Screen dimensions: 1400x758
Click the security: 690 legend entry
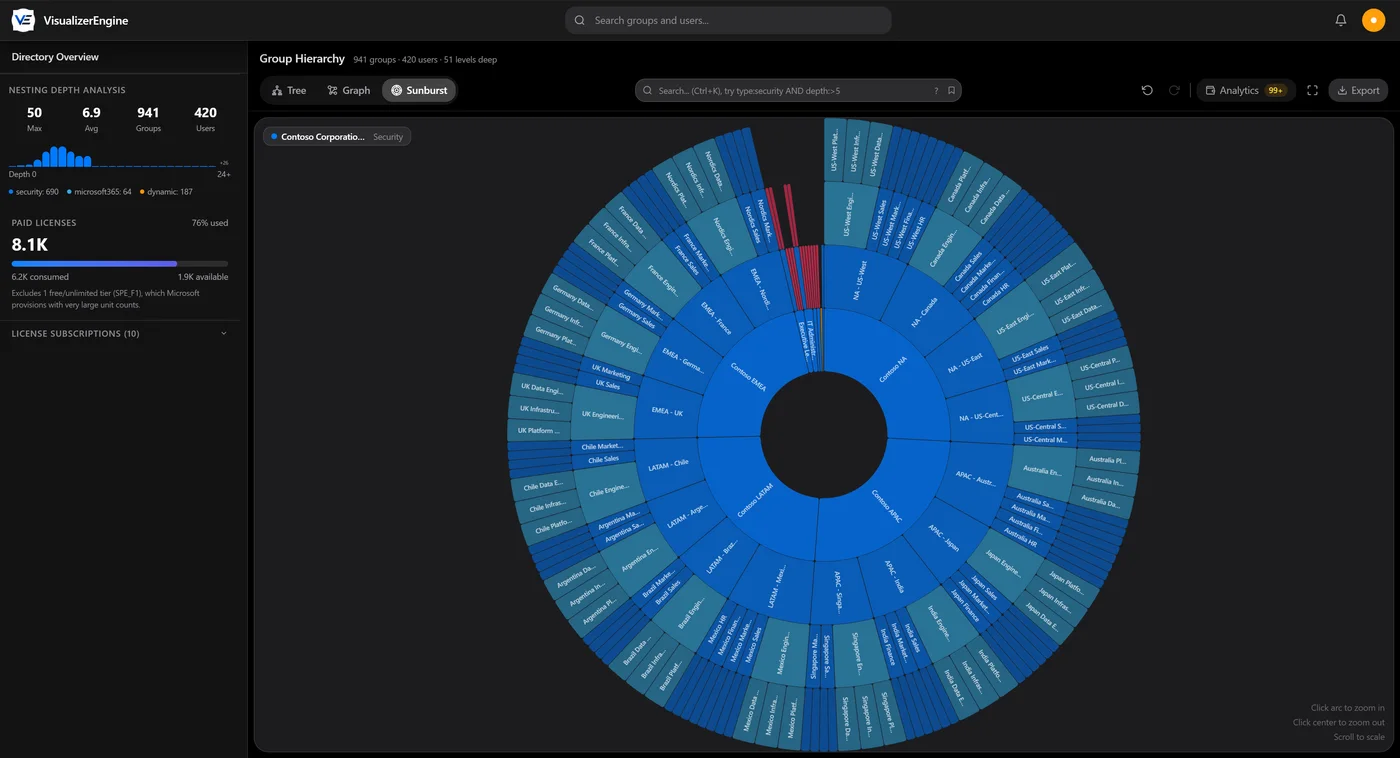34,191
